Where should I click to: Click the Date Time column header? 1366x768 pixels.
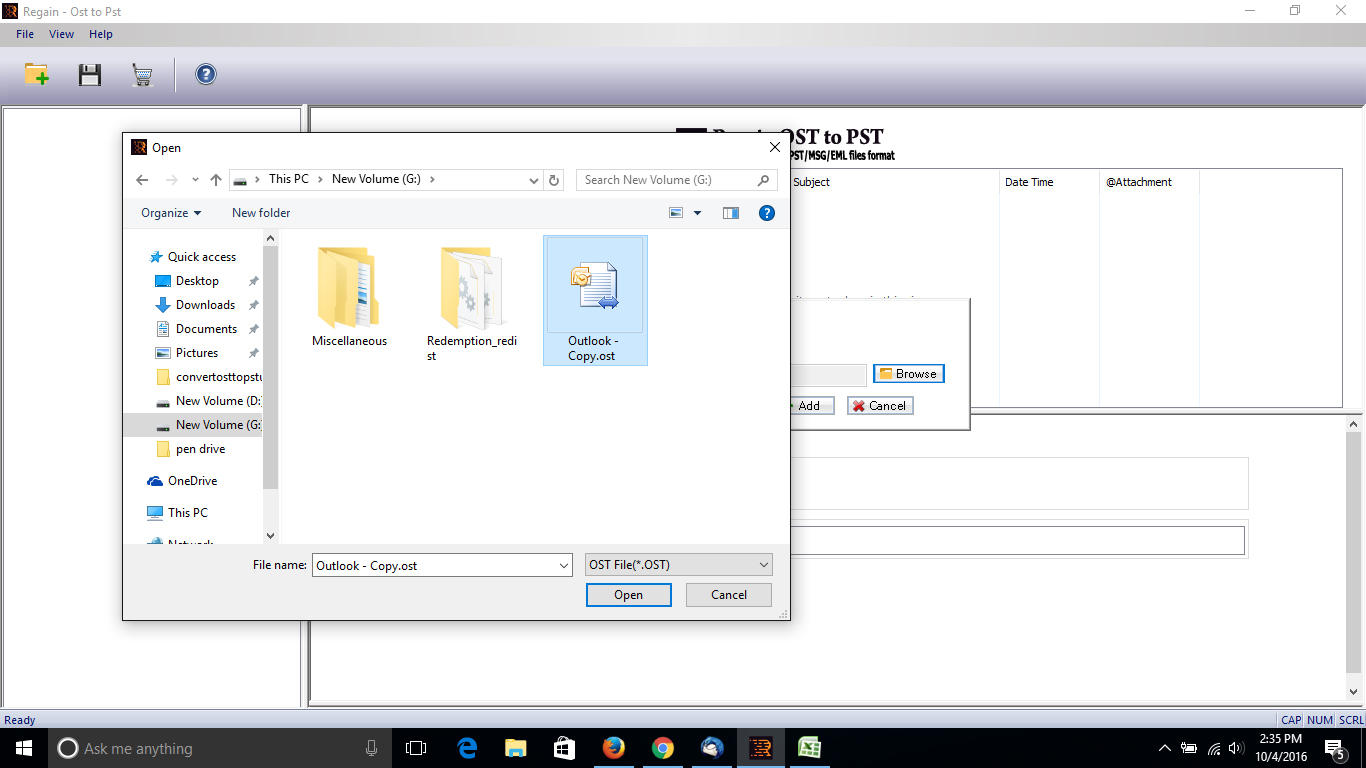point(1029,182)
